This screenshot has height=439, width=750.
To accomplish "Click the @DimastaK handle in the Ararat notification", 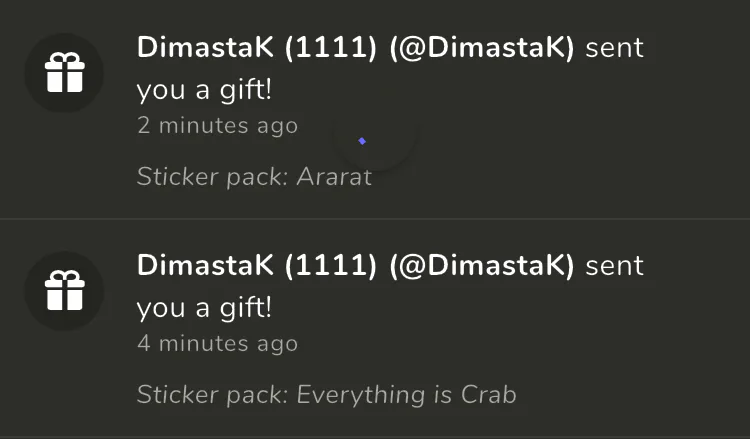I will pyautogui.click(x=482, y=47).
